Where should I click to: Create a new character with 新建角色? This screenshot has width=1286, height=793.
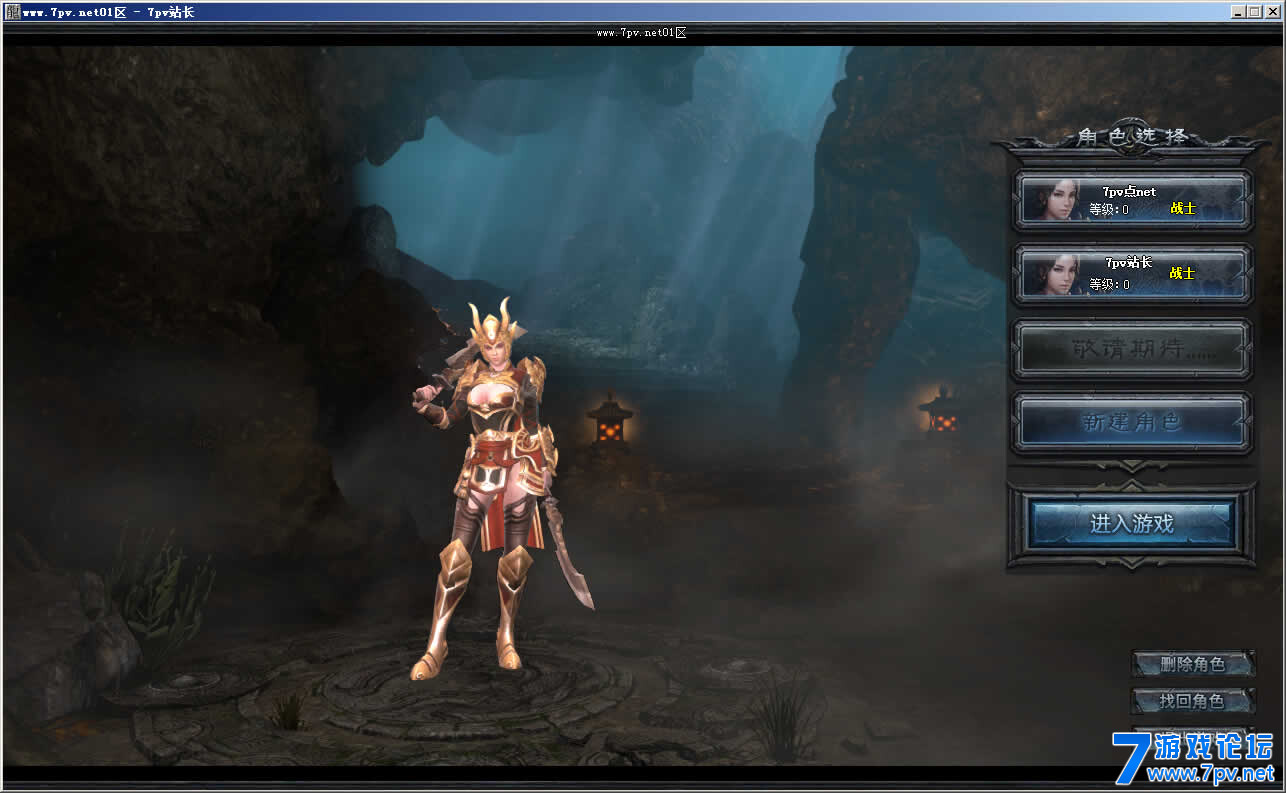coord(1132,422)
